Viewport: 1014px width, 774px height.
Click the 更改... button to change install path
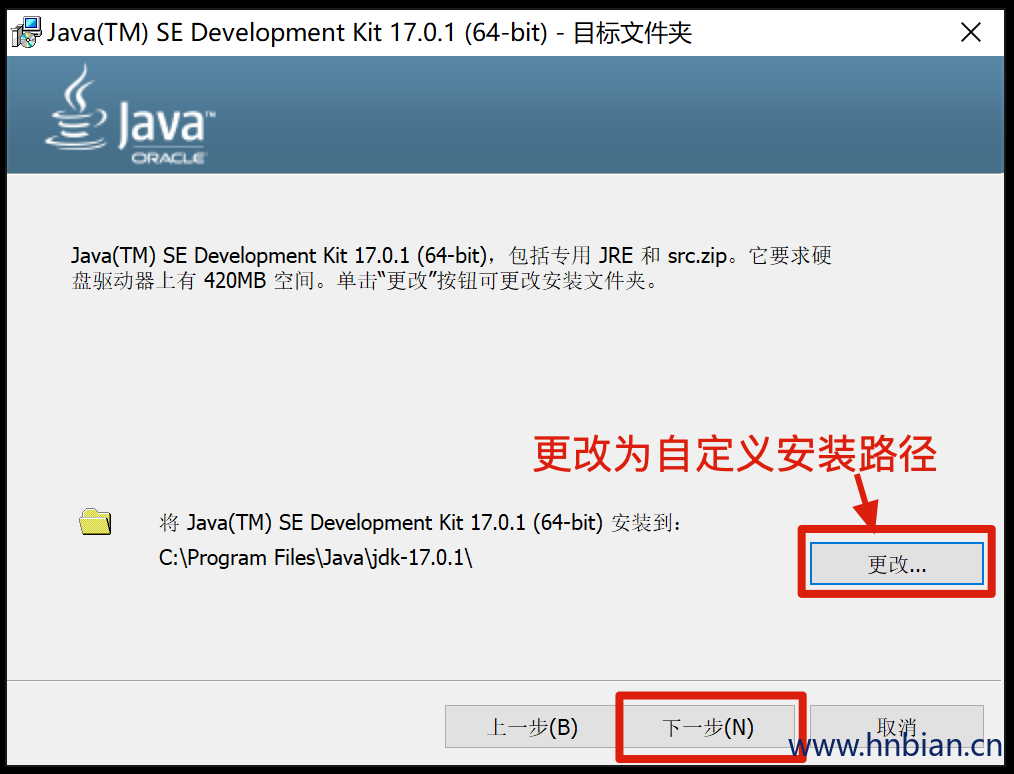click(896, 564)
